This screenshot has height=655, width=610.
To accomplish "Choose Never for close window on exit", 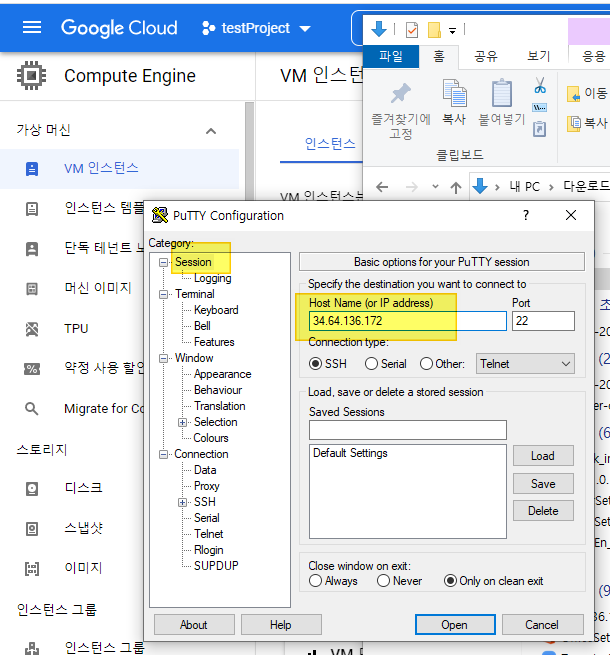I will point(383,581).
